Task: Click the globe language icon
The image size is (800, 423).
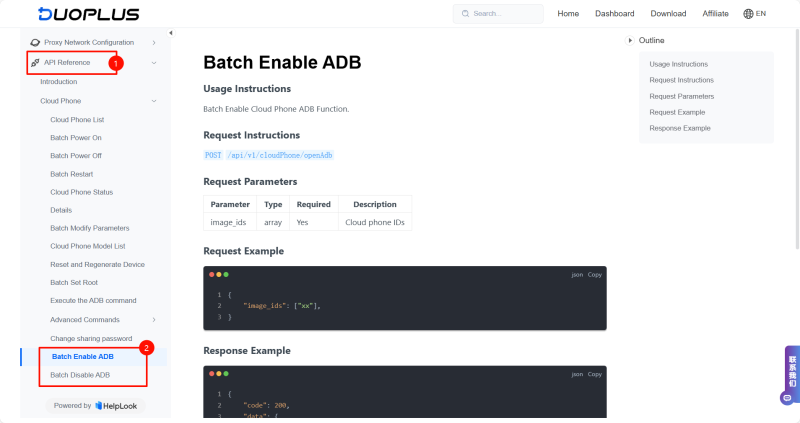Action: coord(749,14)
